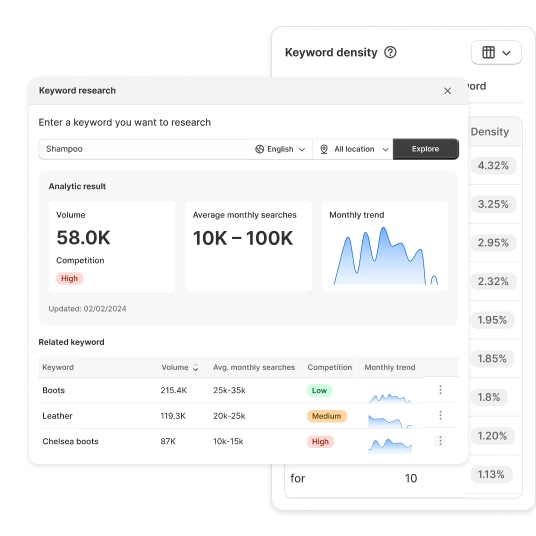The image size is (536, 536).
Task: Click the globe icon beside English
Action: [259, 149]
